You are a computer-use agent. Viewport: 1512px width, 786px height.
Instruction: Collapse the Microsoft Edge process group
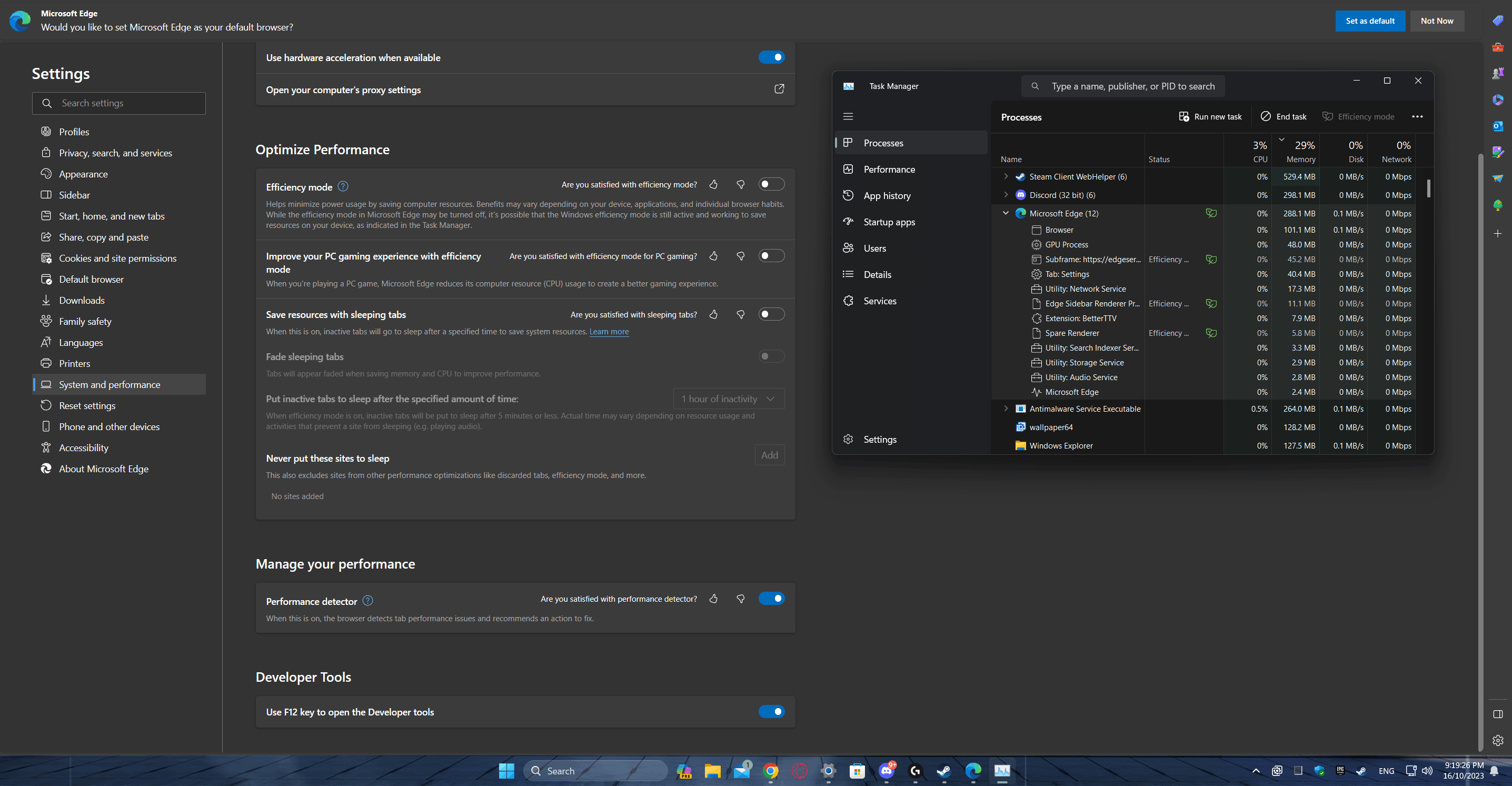(1006, 213)
